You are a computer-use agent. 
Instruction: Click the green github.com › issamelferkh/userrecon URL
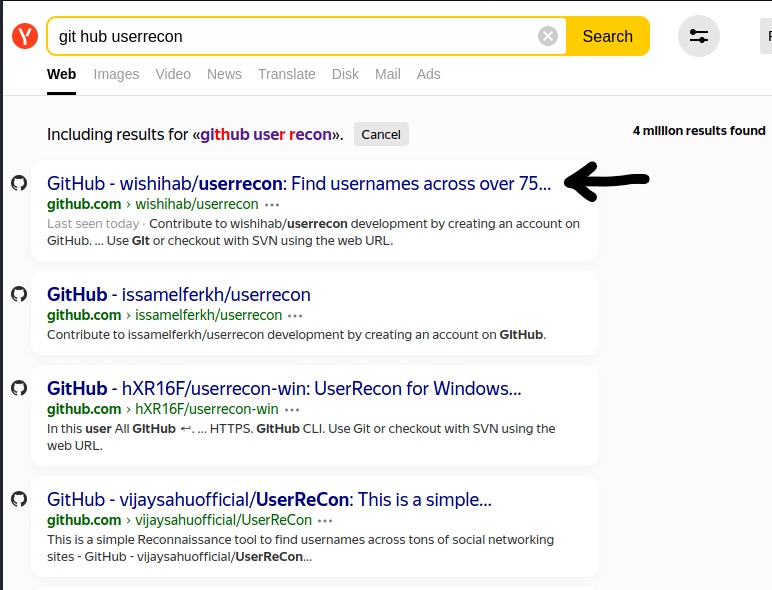coord(164,315)
